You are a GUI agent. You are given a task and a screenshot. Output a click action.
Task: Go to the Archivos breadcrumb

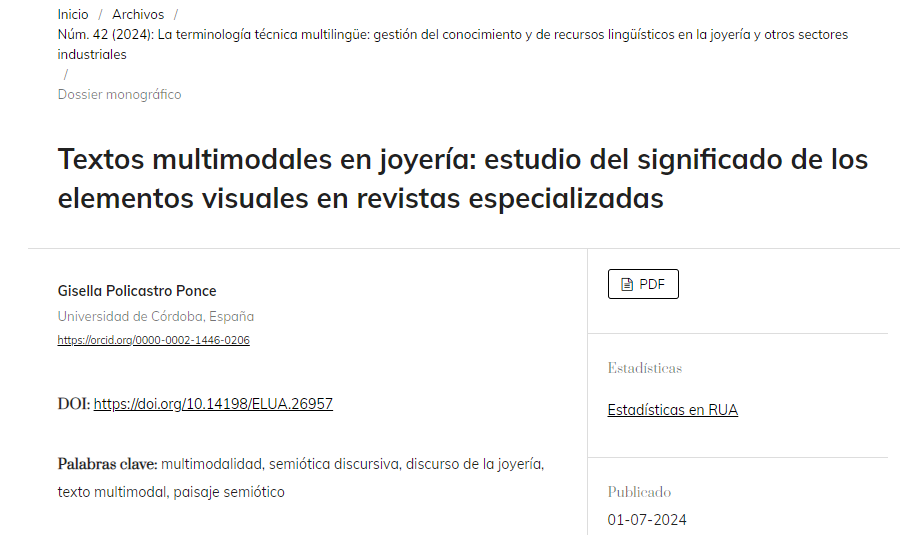click(x=138, y=14)
